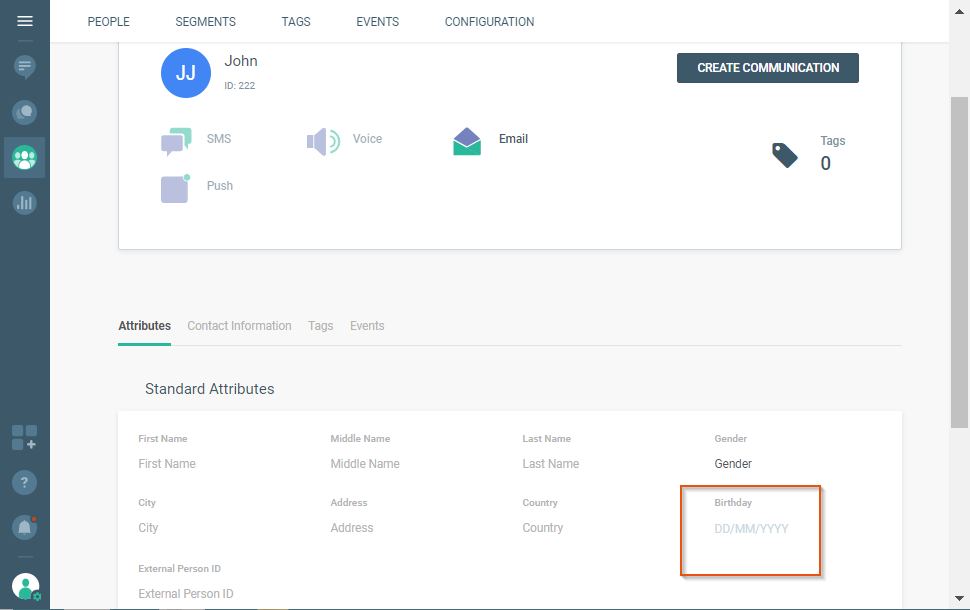Switch to the Events profile tab
This screenshot has height=610, width=970.
(x=367, y=326)
